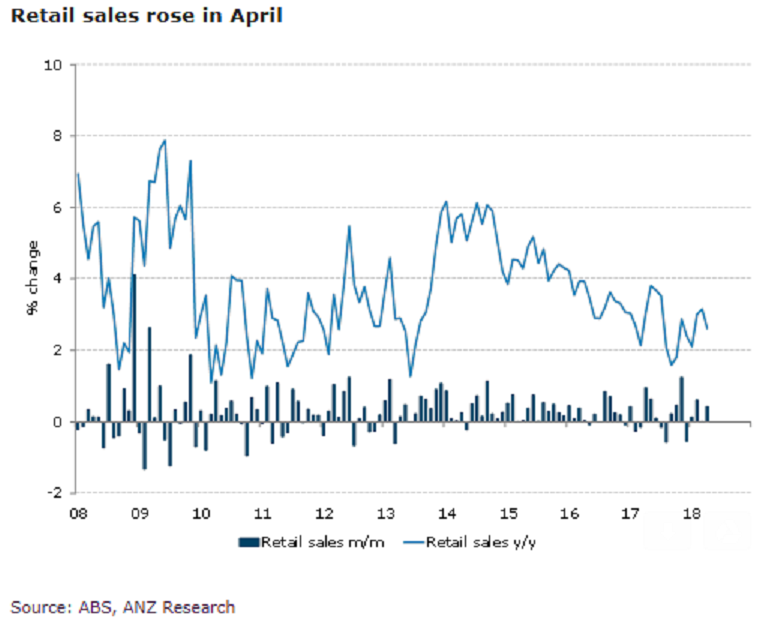Click the 09 year label on x-axis

pos(140,514)
